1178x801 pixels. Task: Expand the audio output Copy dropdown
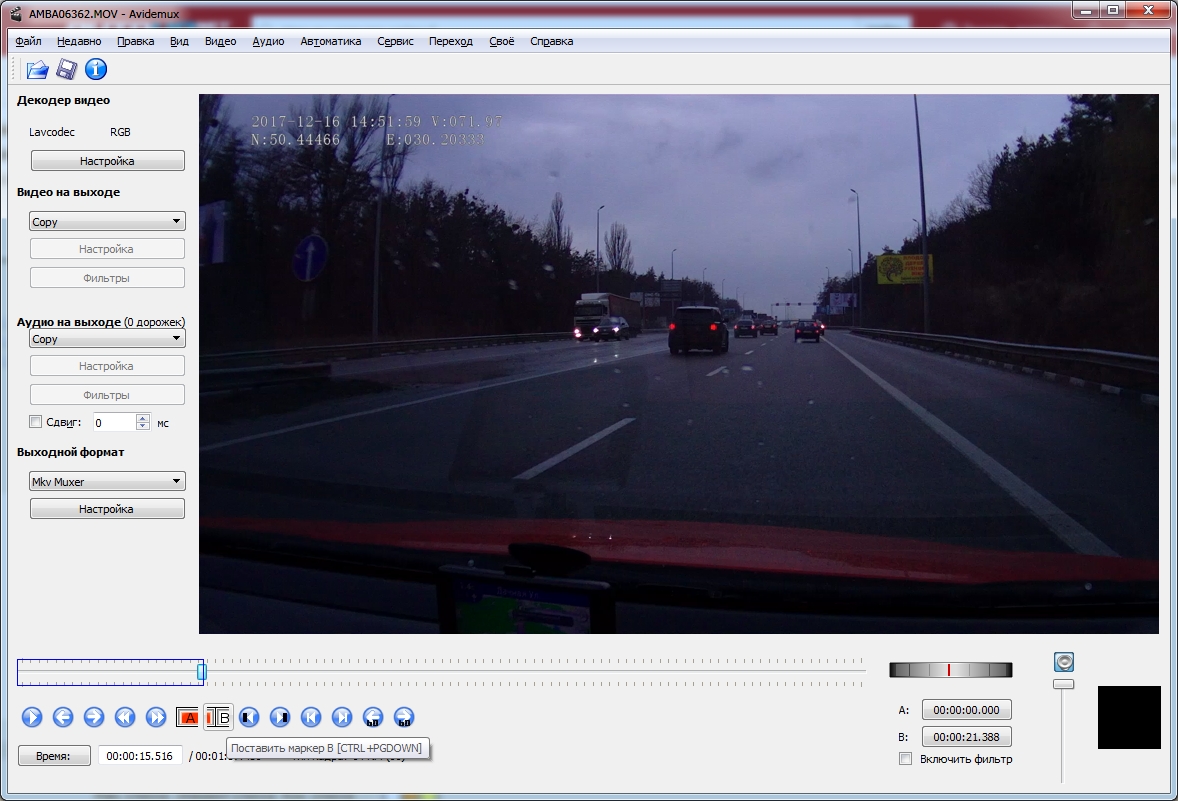point(107,339)
